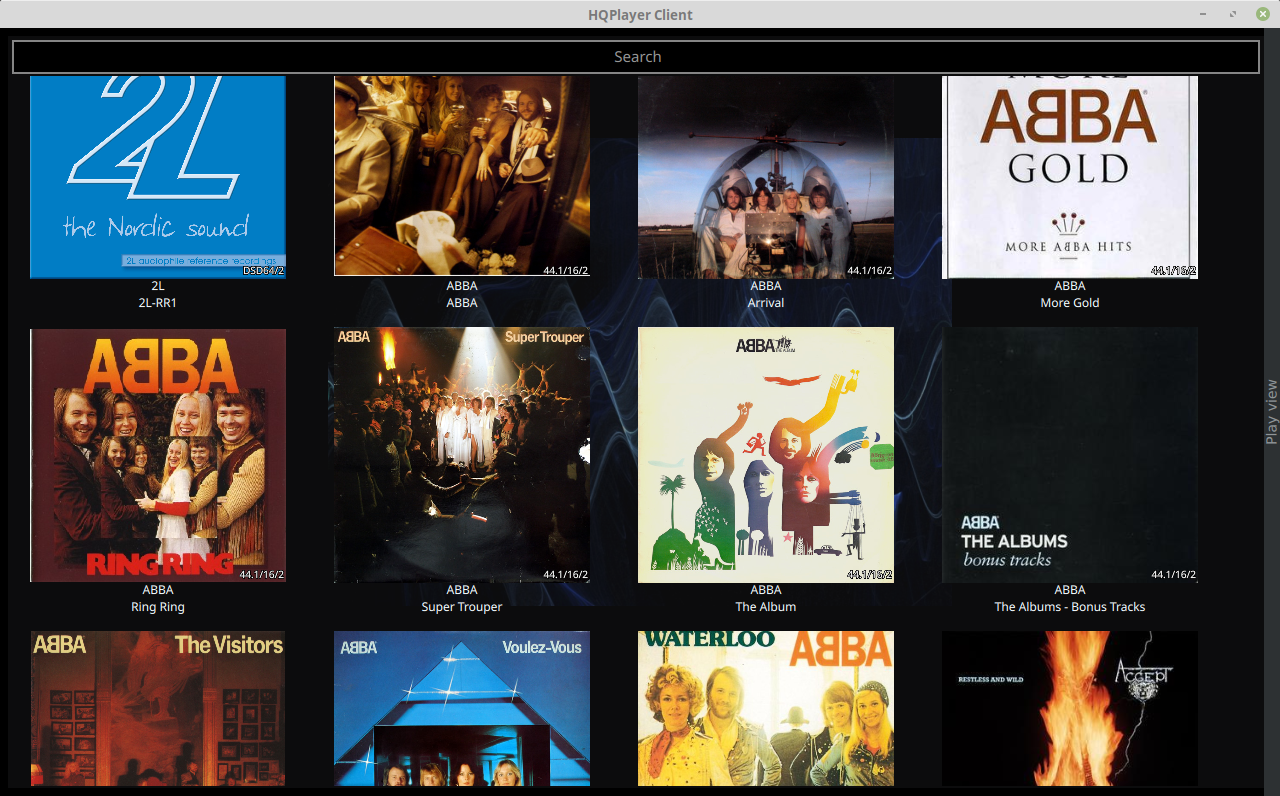Open The Visitors album cover
The width and height of the screenshot is (1280, 796).
[158, 708]
